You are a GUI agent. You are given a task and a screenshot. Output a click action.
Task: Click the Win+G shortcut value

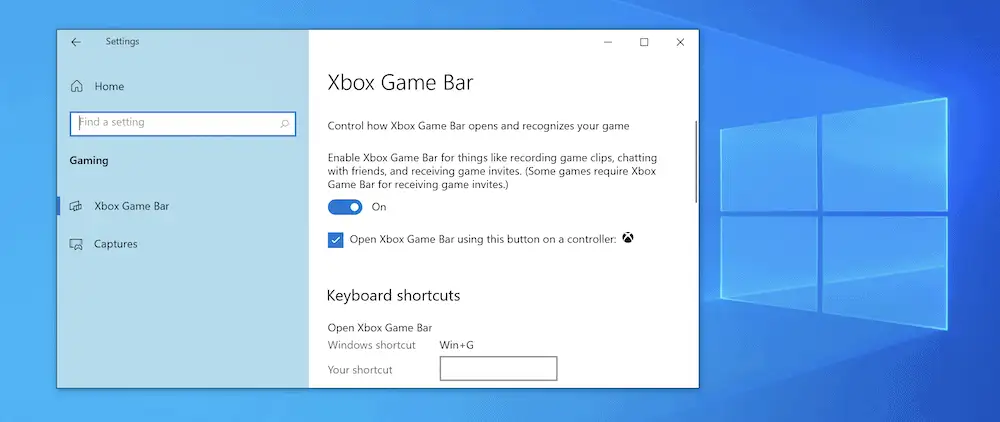tap(457, 345)
